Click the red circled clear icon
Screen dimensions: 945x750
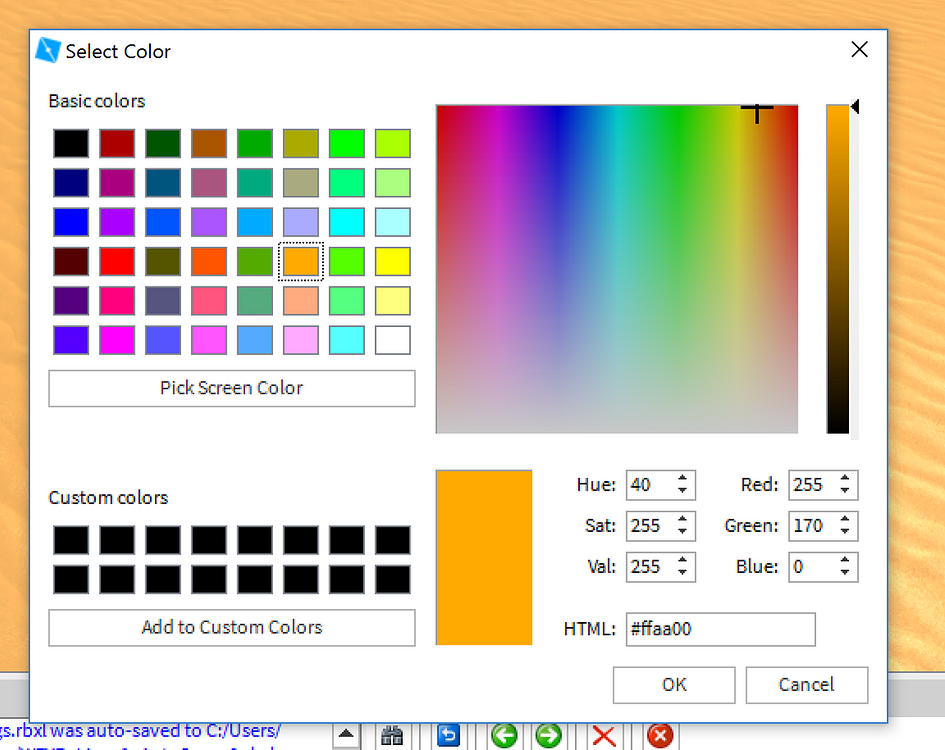(660, 734)
